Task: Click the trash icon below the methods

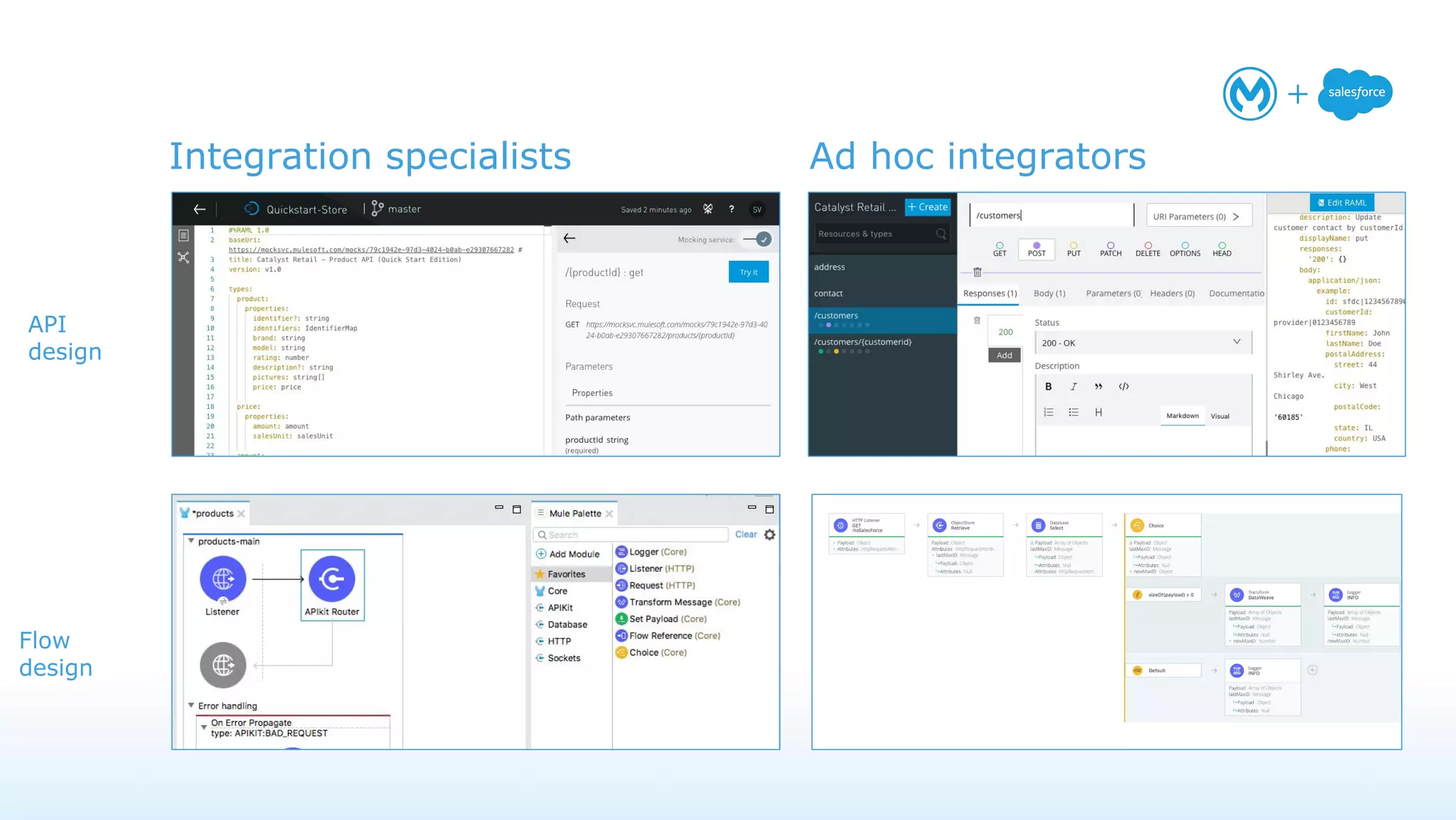Action: 978,272
